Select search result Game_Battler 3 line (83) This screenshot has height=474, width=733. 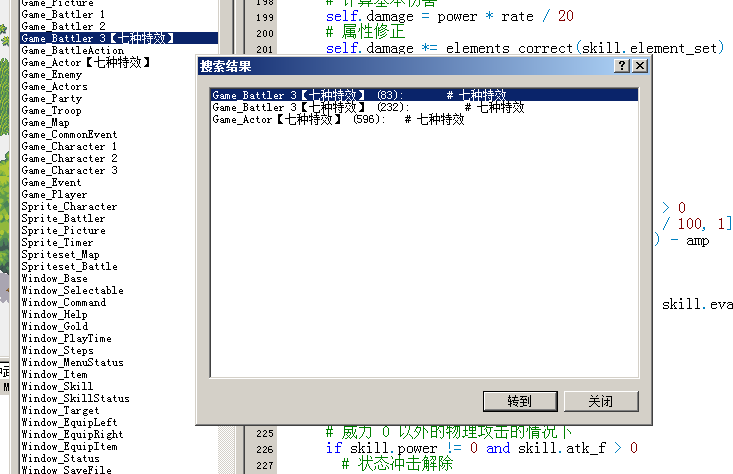click(x=424, y=95)
